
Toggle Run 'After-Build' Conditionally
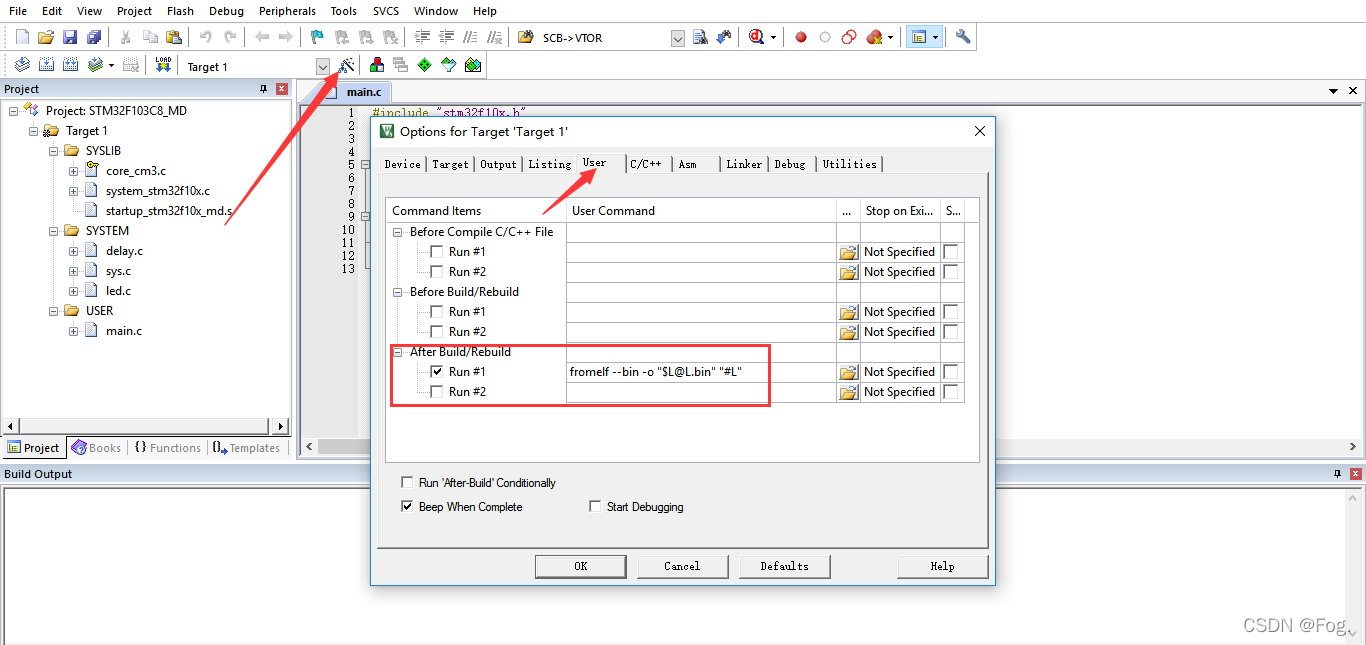pyautogui.click(x=407, y=482)
